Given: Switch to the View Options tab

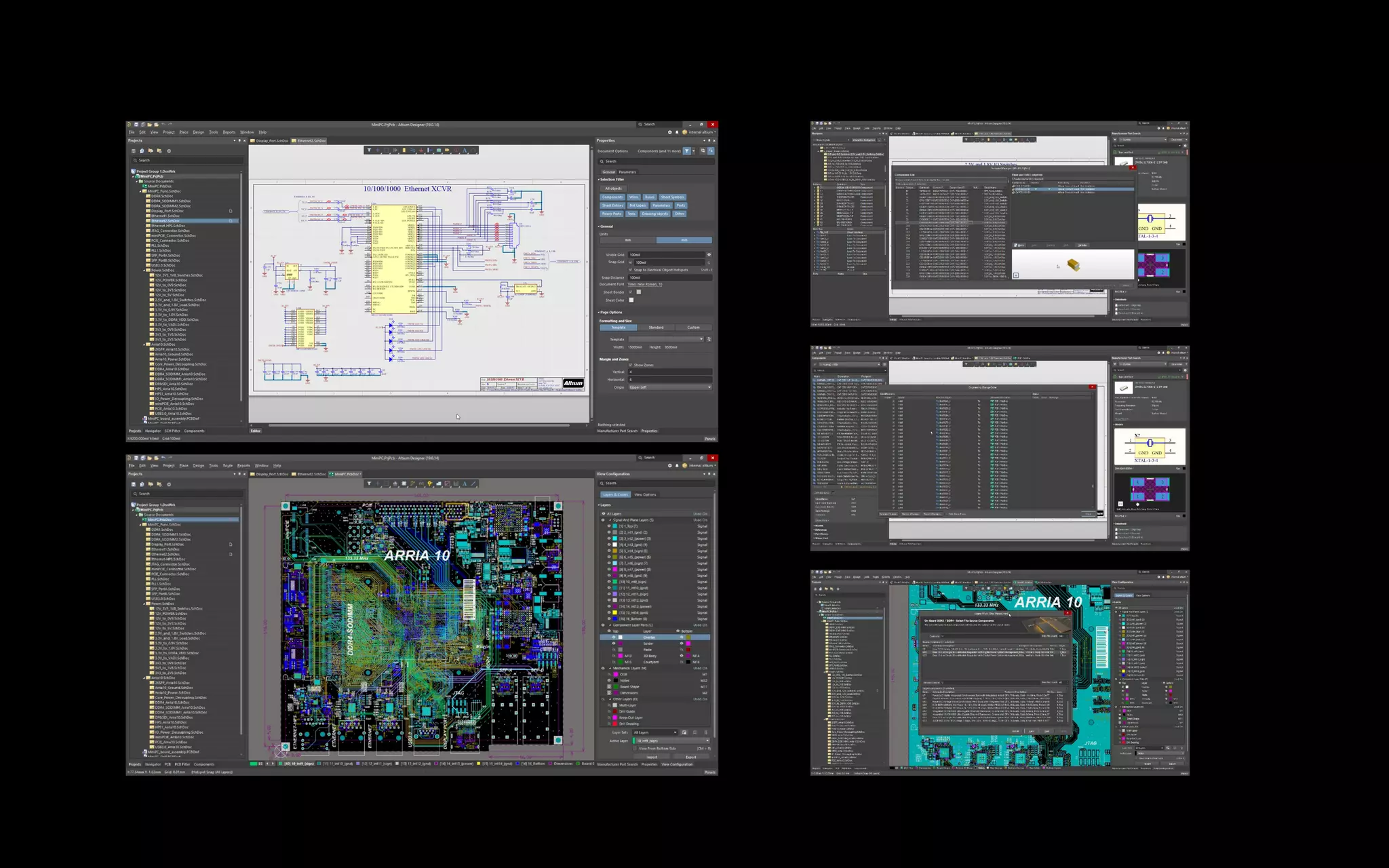Looking at the screenshot, I should [645, 494].
